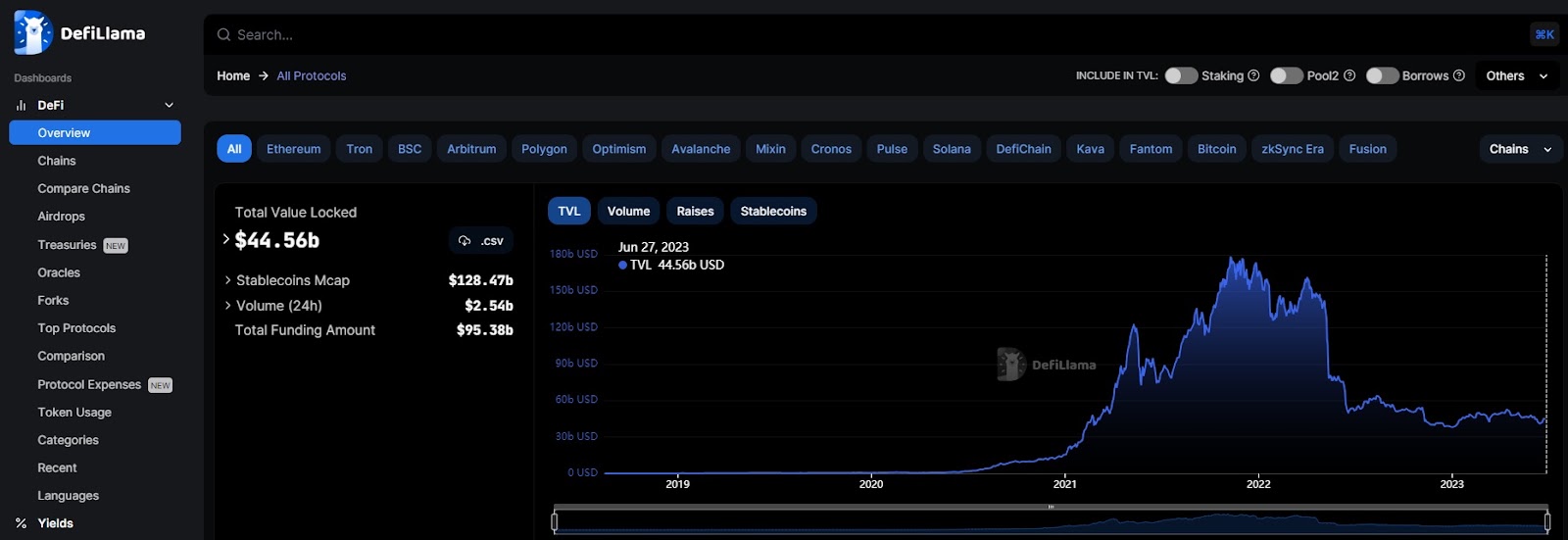Click the NEW badge next to Treasuries
The width and height of the screenshot is (1568, 540).
point(116,246)
